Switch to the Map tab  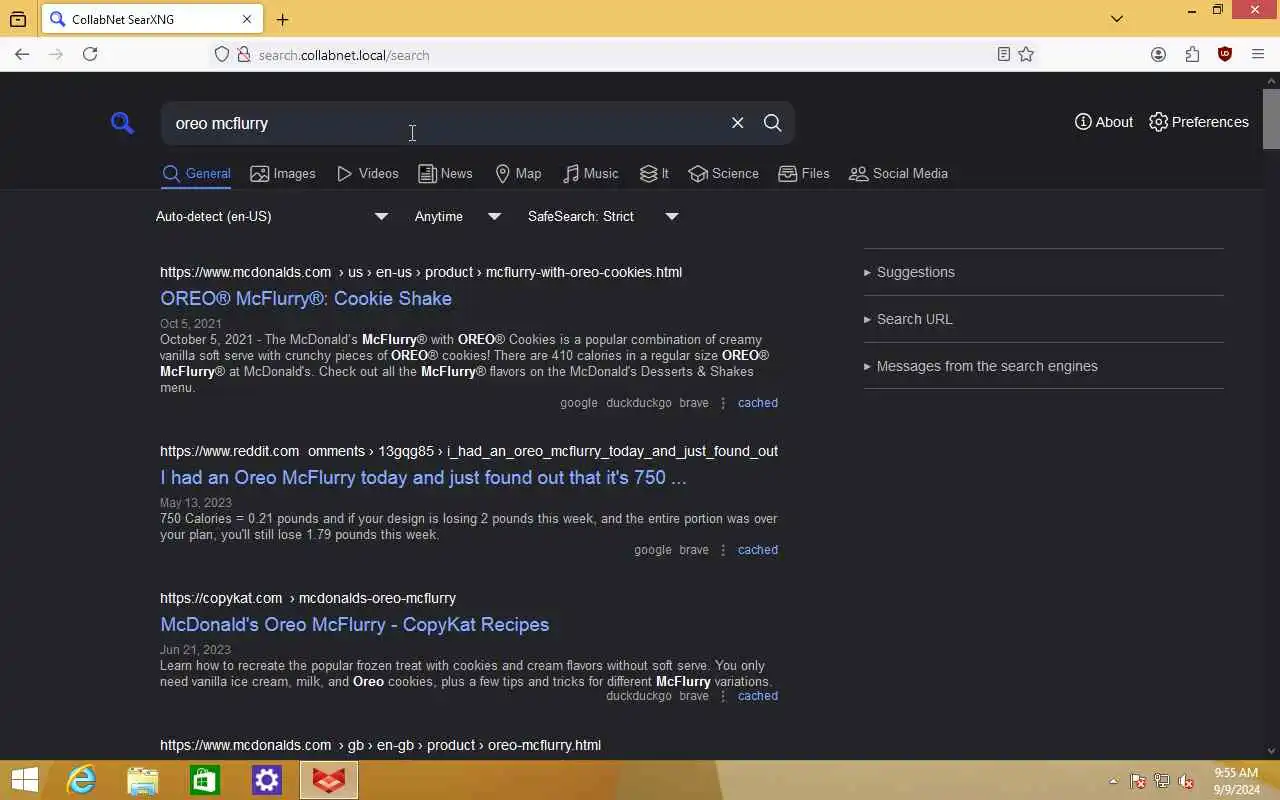click(518, 174)
